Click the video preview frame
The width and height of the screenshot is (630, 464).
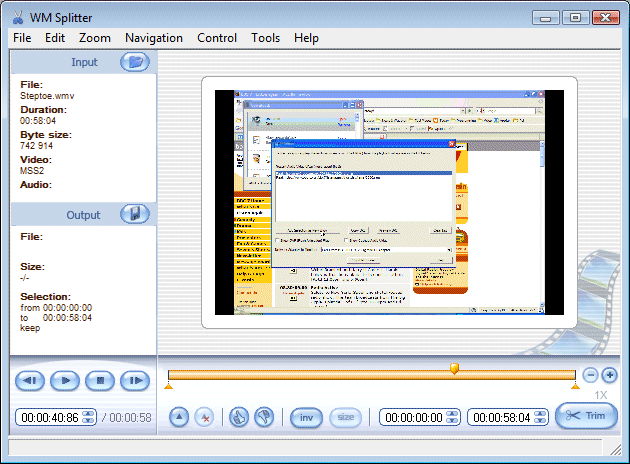[x=389, y=202]
